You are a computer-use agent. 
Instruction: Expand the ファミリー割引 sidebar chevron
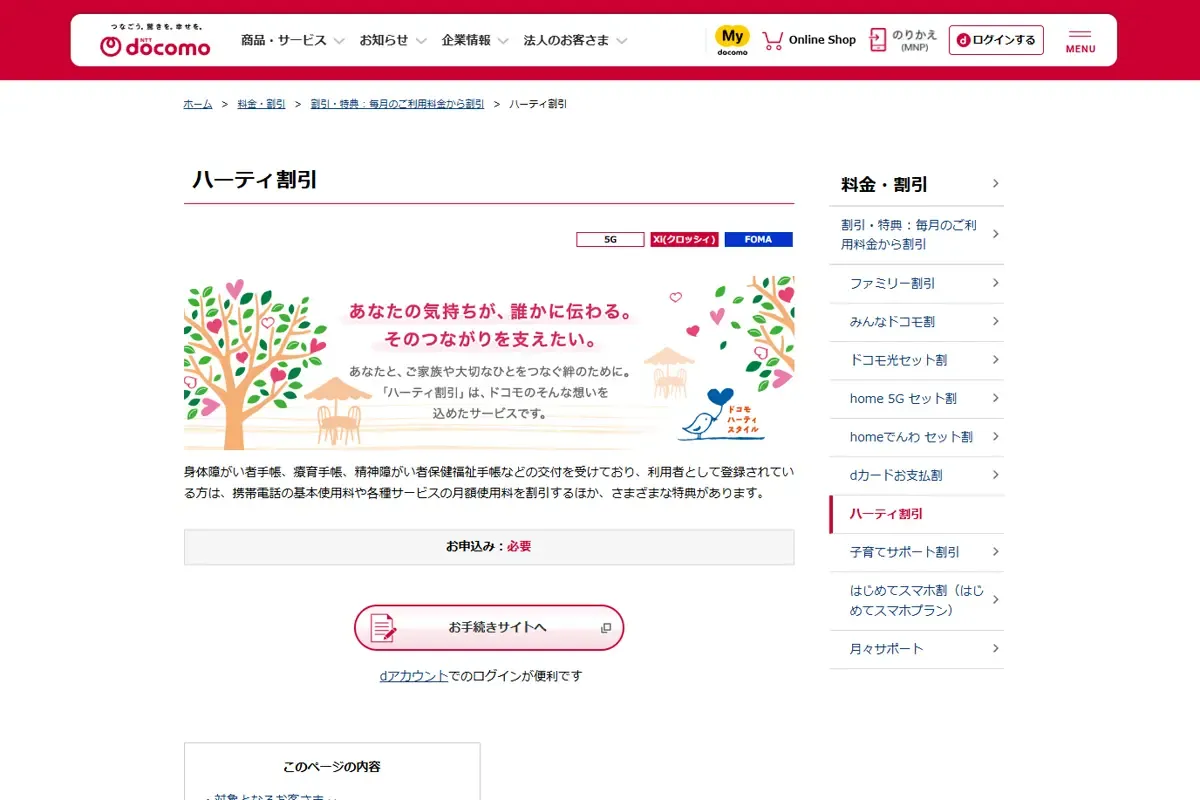click(994, 284)
